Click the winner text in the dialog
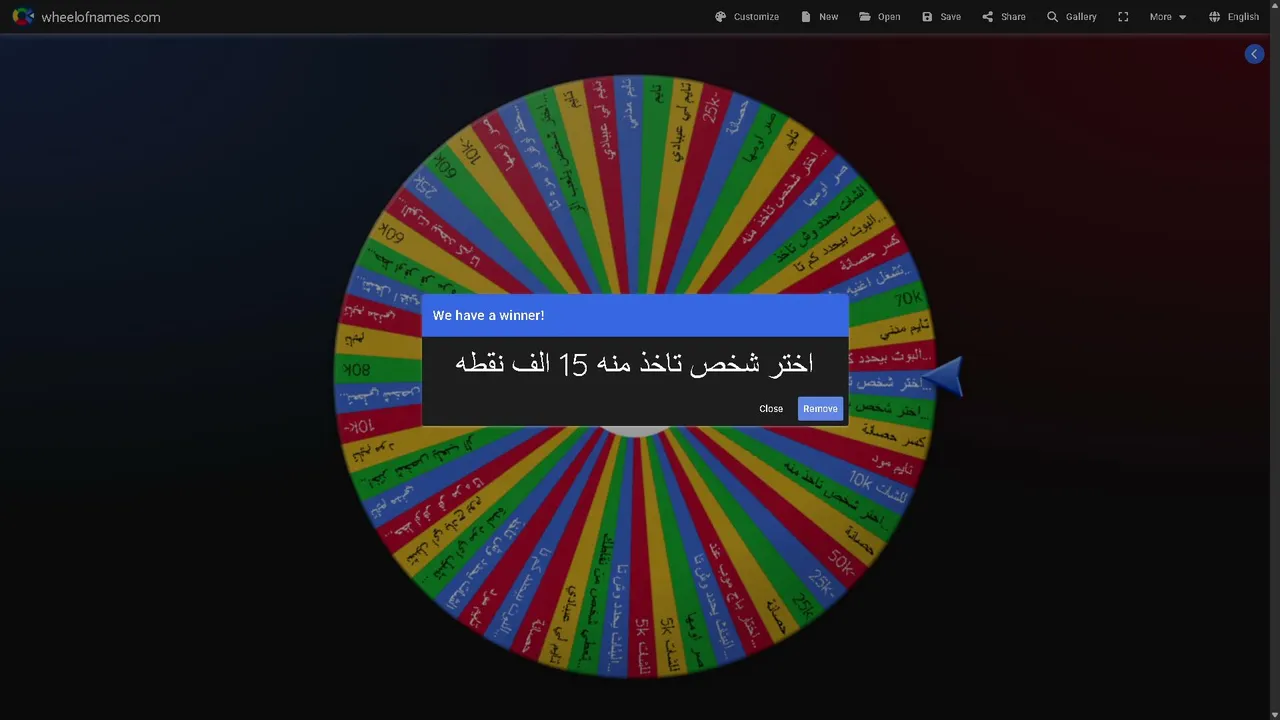1280x720 pixels. click(x=635, y=363)
